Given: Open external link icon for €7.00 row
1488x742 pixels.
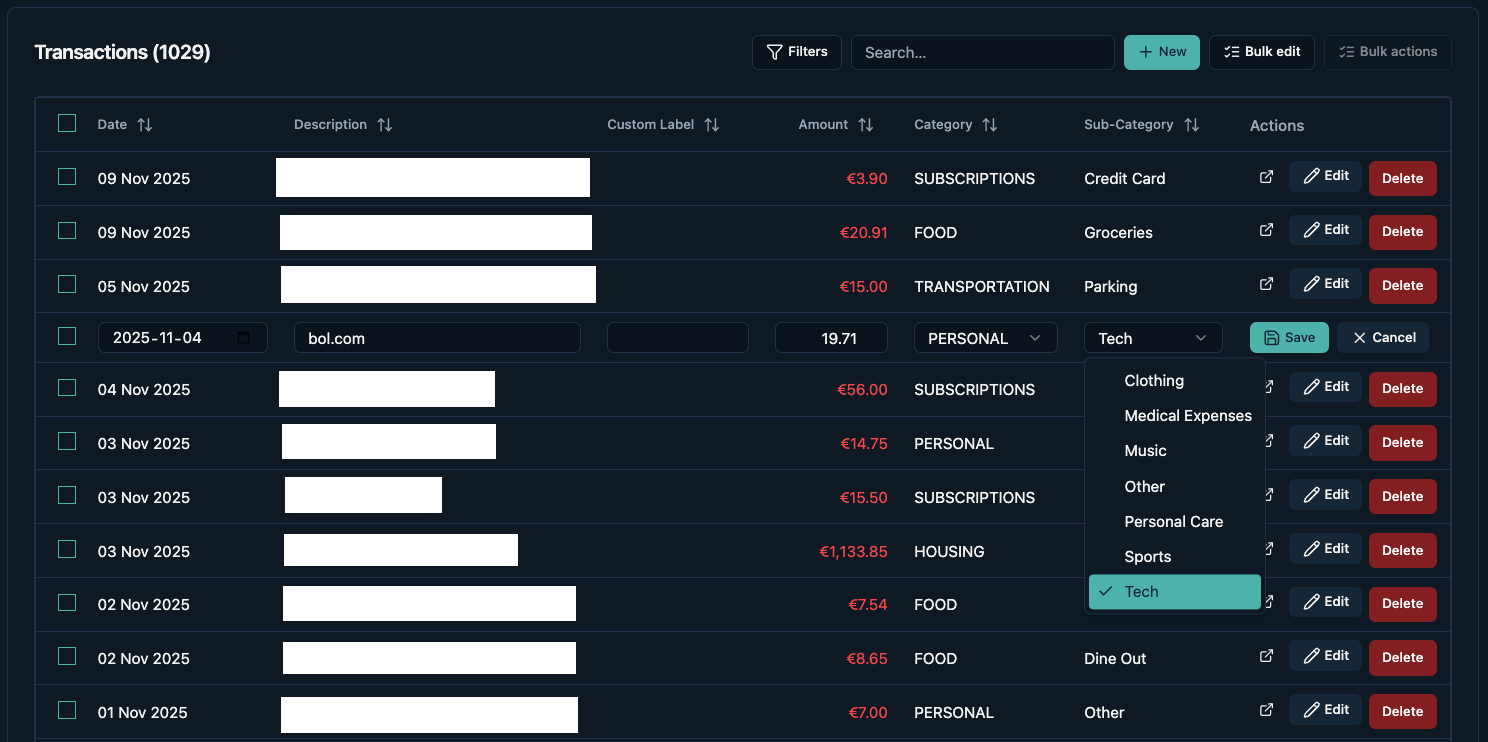Looking at the screenshot, I should pyautogui.click(x=1266, y=710).
